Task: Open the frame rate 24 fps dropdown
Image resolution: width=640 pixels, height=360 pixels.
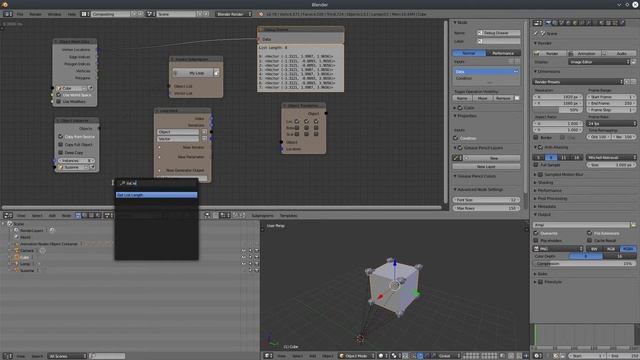Action: pyautogui.click(x=611, y=123)
